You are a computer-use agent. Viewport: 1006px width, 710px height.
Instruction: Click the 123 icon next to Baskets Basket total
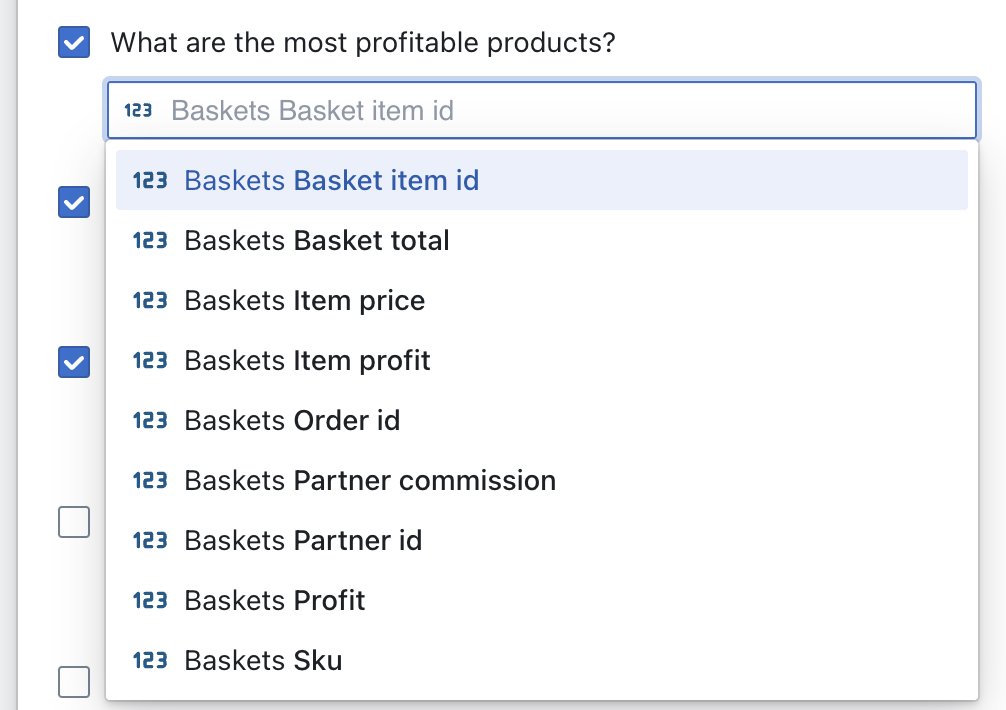[148, 241]
